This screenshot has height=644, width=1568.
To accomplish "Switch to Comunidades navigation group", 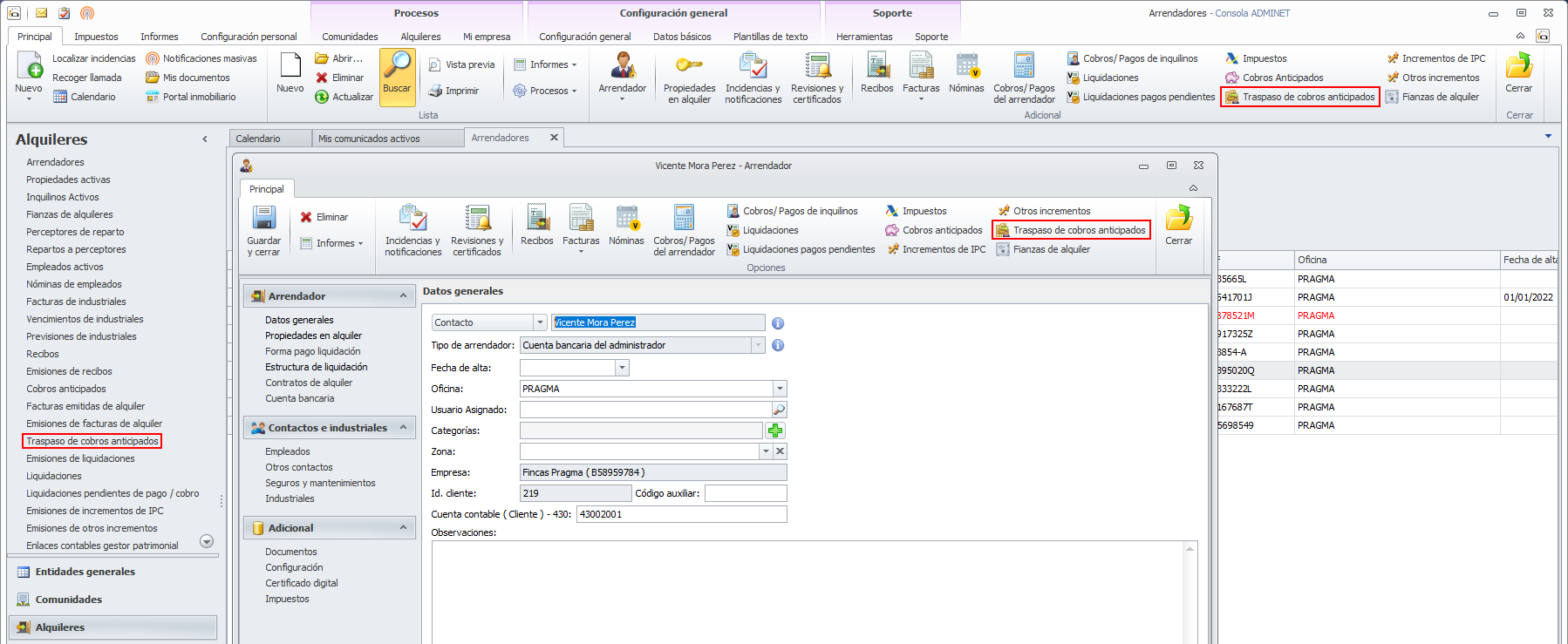I will [112, 600].
